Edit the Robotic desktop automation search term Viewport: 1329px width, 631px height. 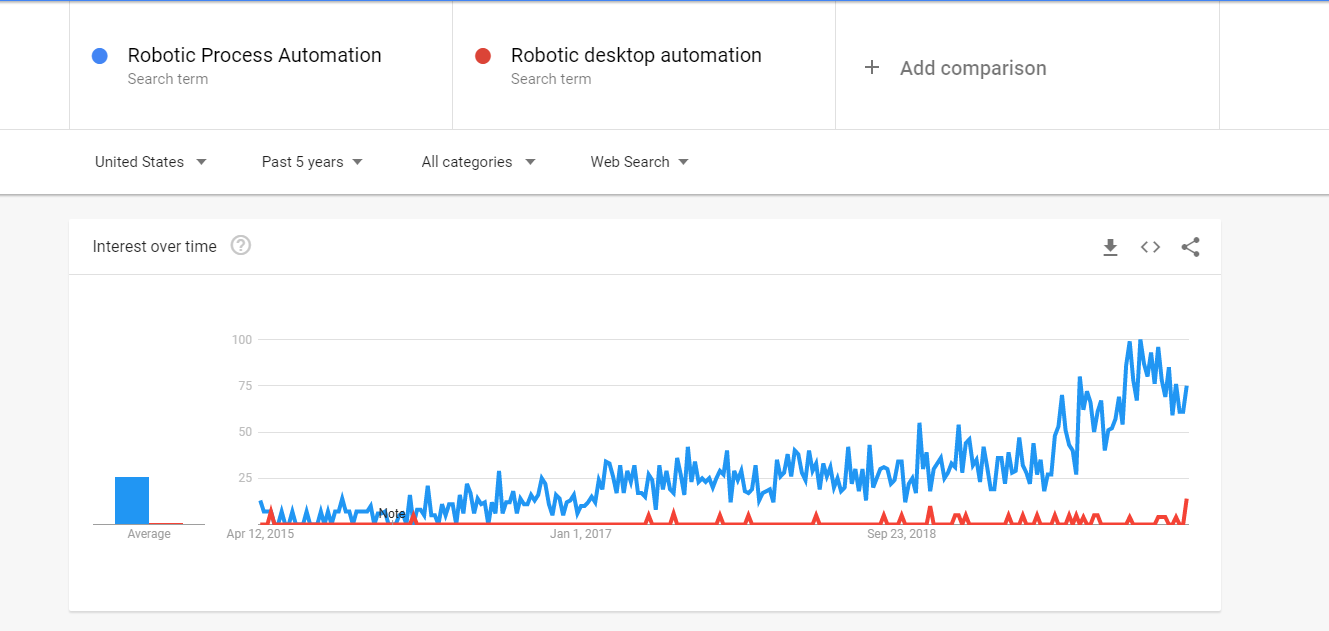(x=636, y=56)
